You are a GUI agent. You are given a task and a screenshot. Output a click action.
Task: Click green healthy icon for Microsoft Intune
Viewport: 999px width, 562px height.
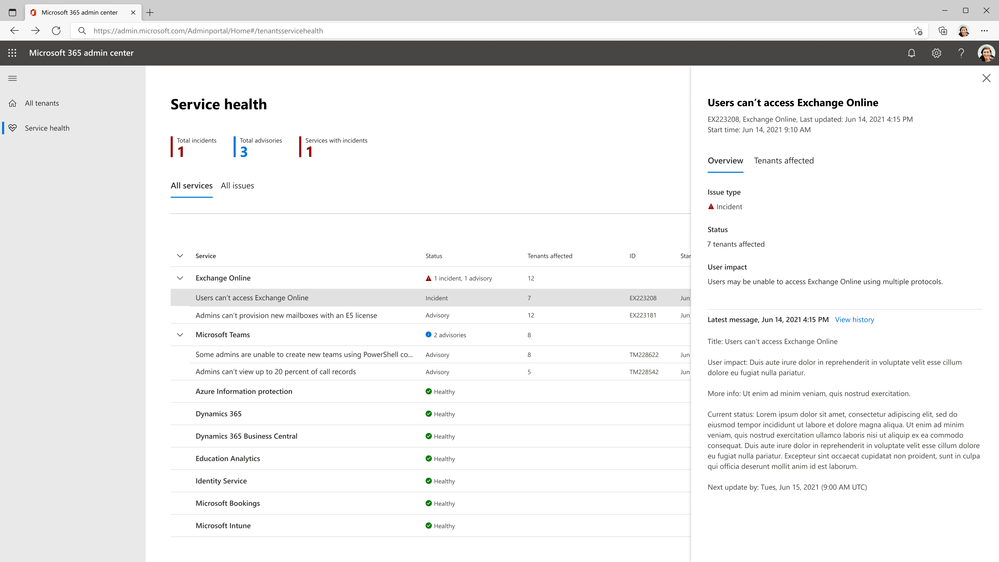(x=428, y=526)
